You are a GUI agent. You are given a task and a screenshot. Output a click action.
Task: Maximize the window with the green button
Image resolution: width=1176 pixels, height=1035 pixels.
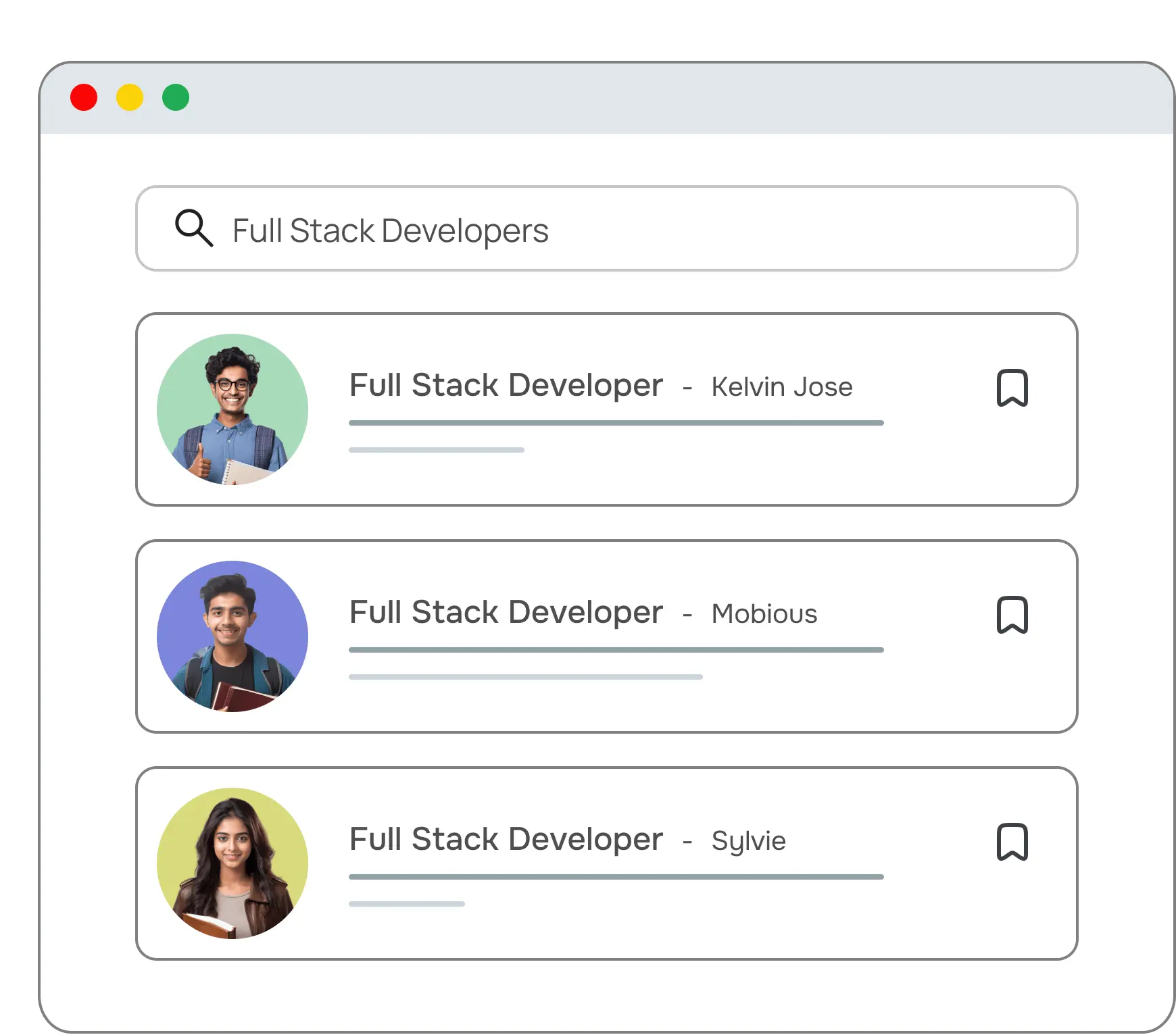coord(176,97)
